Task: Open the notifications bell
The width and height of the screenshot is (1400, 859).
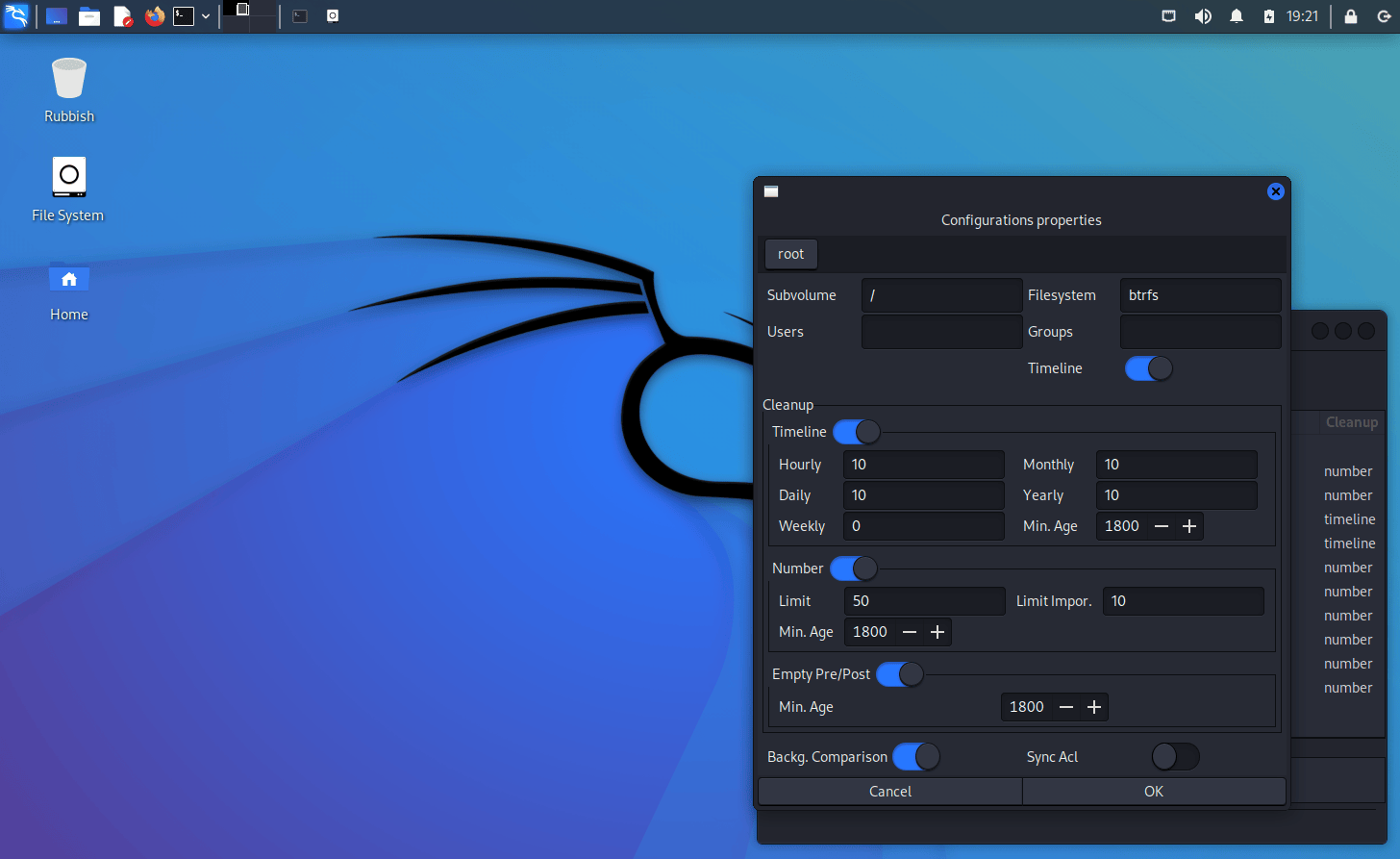Action: [x=1237, y=16]
